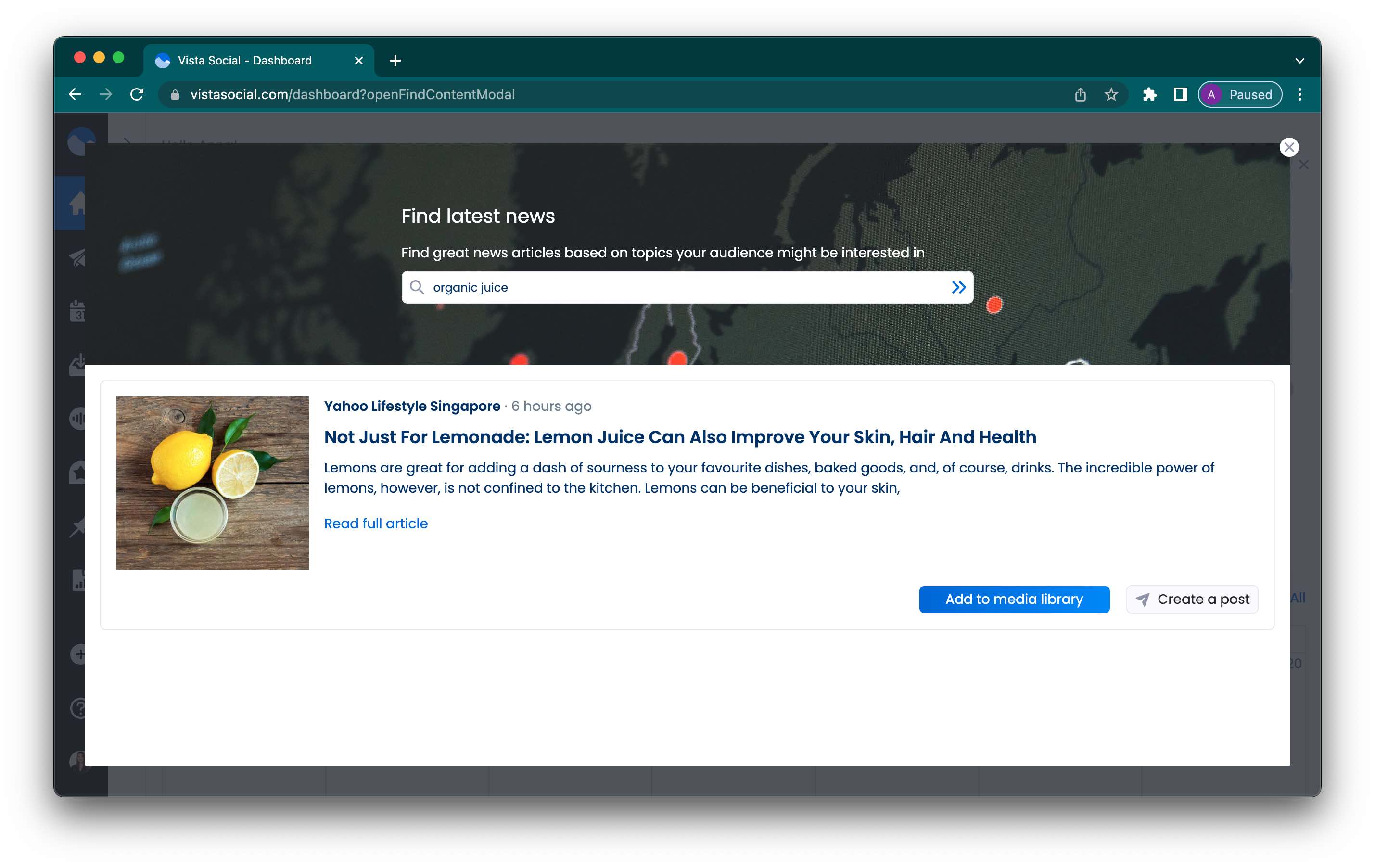The height and width of the screenshot is (868, 1375).
Task: Click the lemon article thumbnail image
Action: [213, 483]
